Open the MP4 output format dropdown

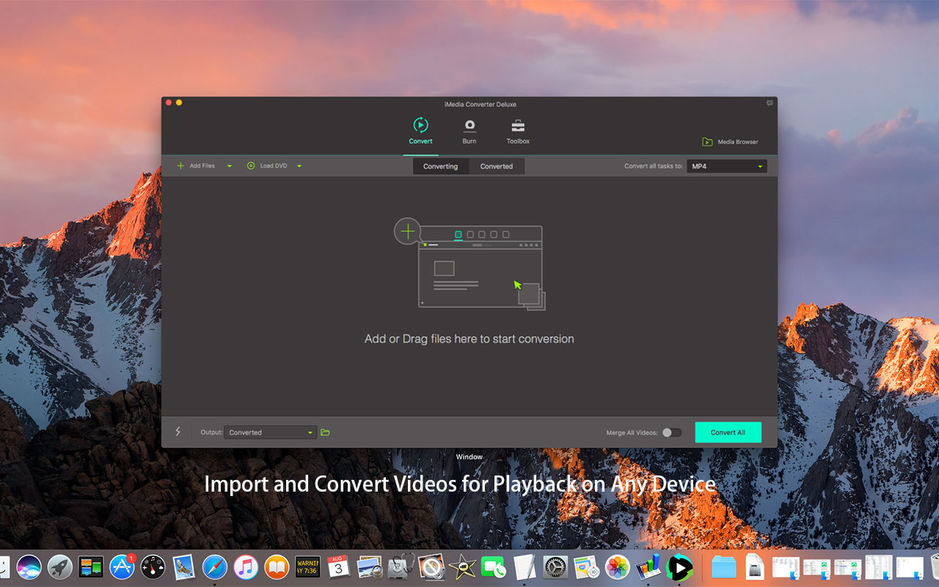click(x=727, y=165)
